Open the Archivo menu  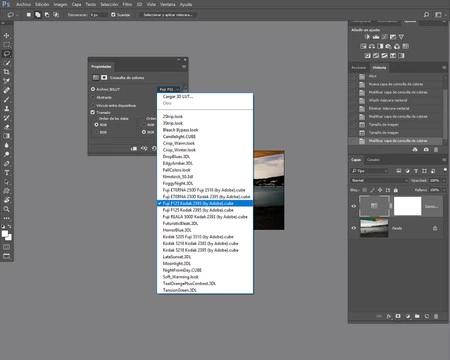click(x=23, y=4)
